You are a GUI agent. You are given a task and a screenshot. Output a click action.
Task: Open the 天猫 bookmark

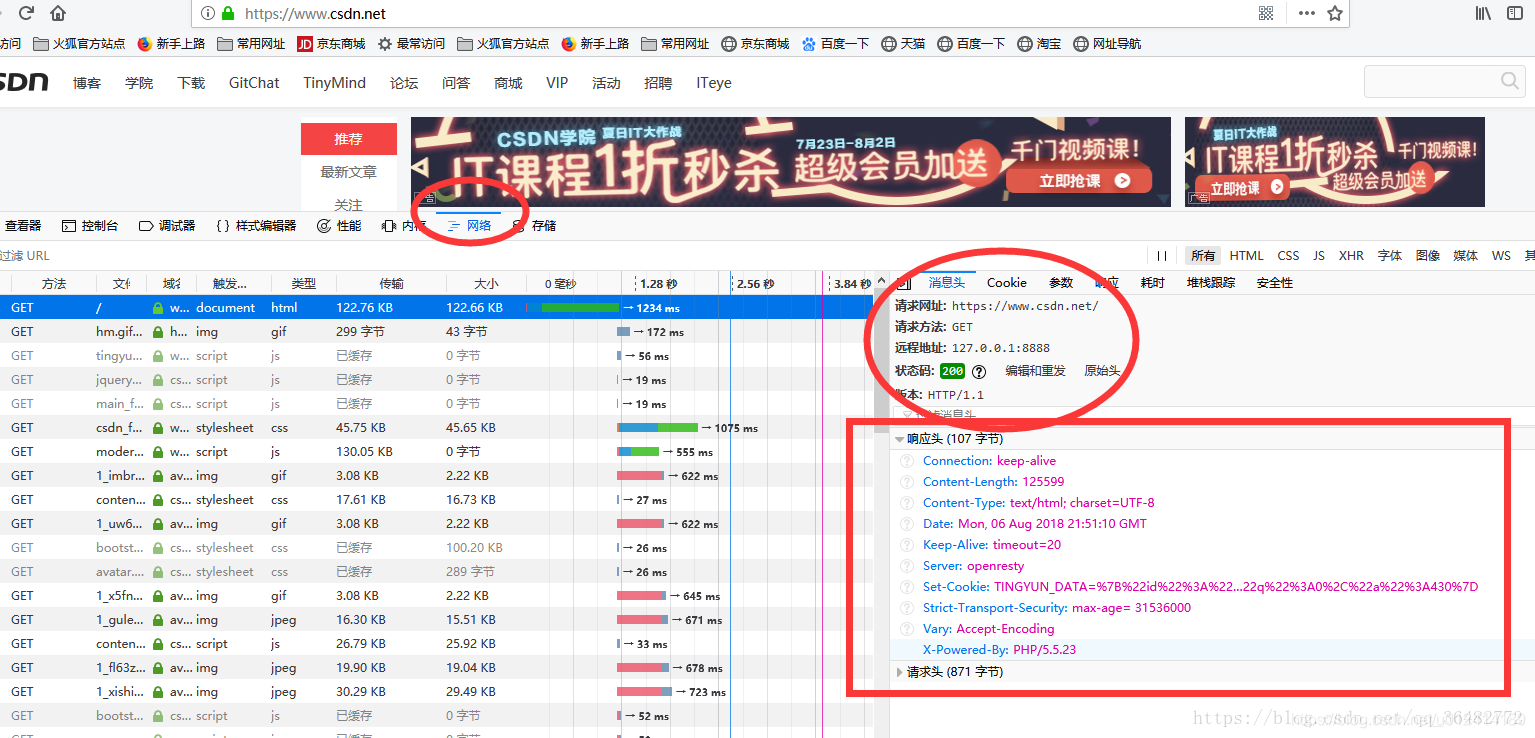(903, 44)
